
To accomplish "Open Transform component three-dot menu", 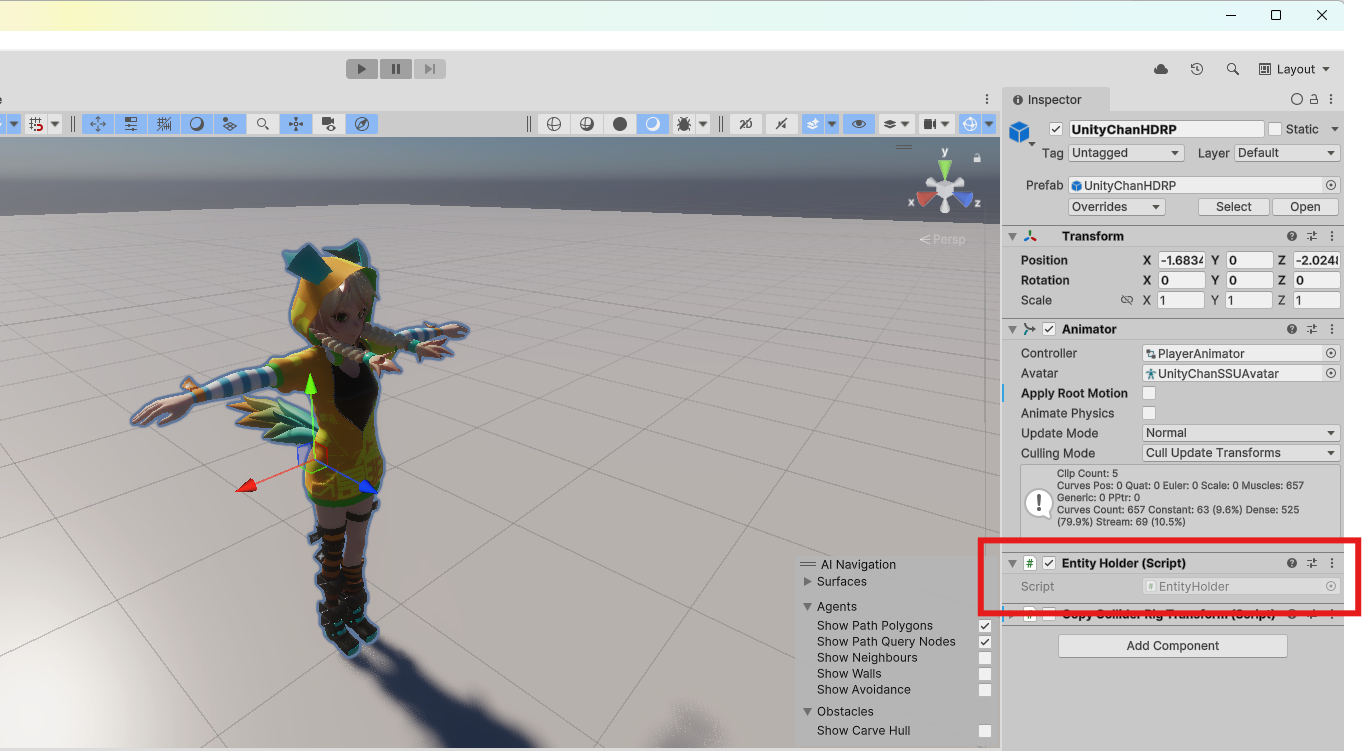I will (x=1332, y=237).
